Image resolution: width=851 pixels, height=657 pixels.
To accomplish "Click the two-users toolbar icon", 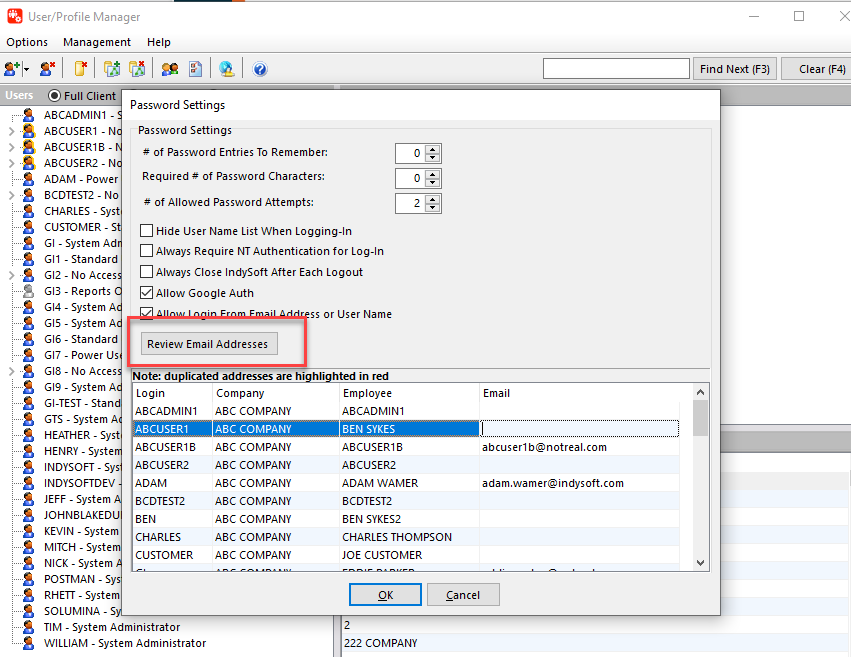I will click(170, 69).
